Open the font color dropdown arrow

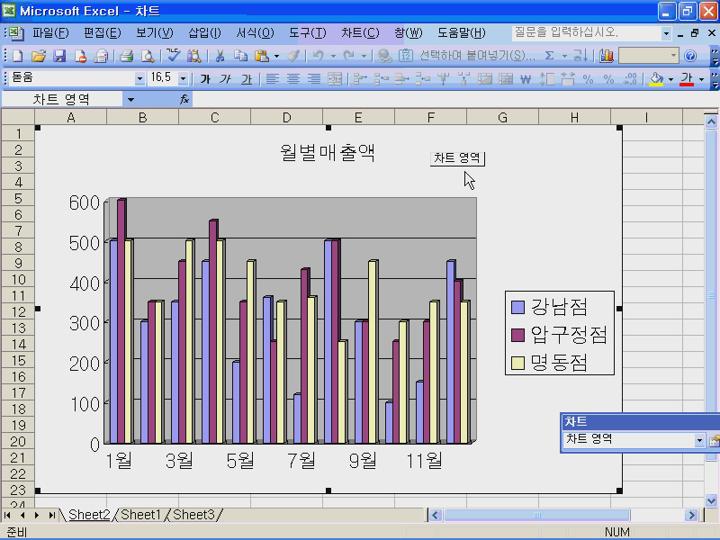click(701, 79)
